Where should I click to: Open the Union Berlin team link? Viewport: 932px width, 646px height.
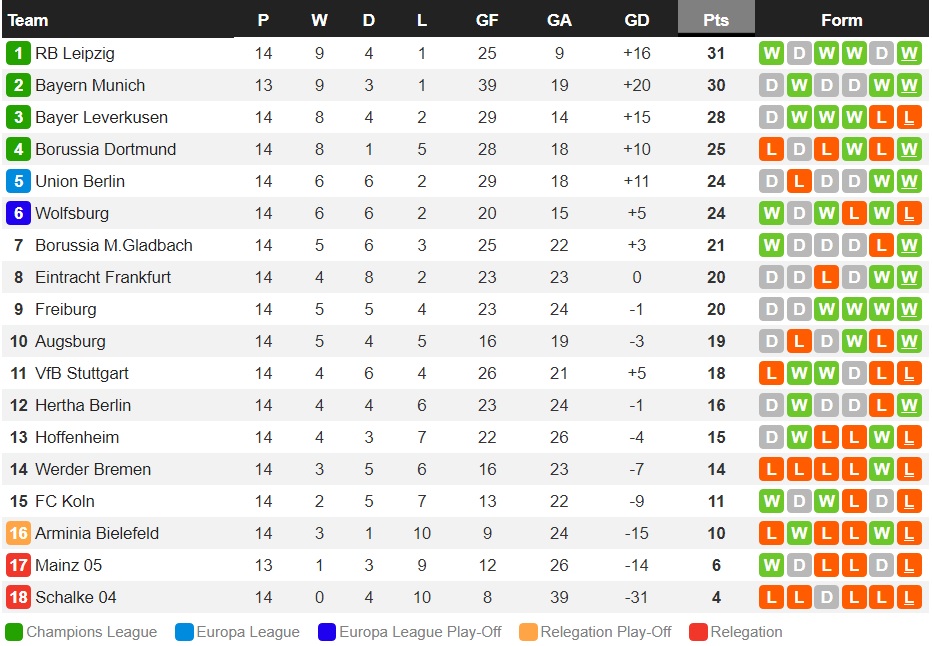pyautogui.click(x=80, y=181)
